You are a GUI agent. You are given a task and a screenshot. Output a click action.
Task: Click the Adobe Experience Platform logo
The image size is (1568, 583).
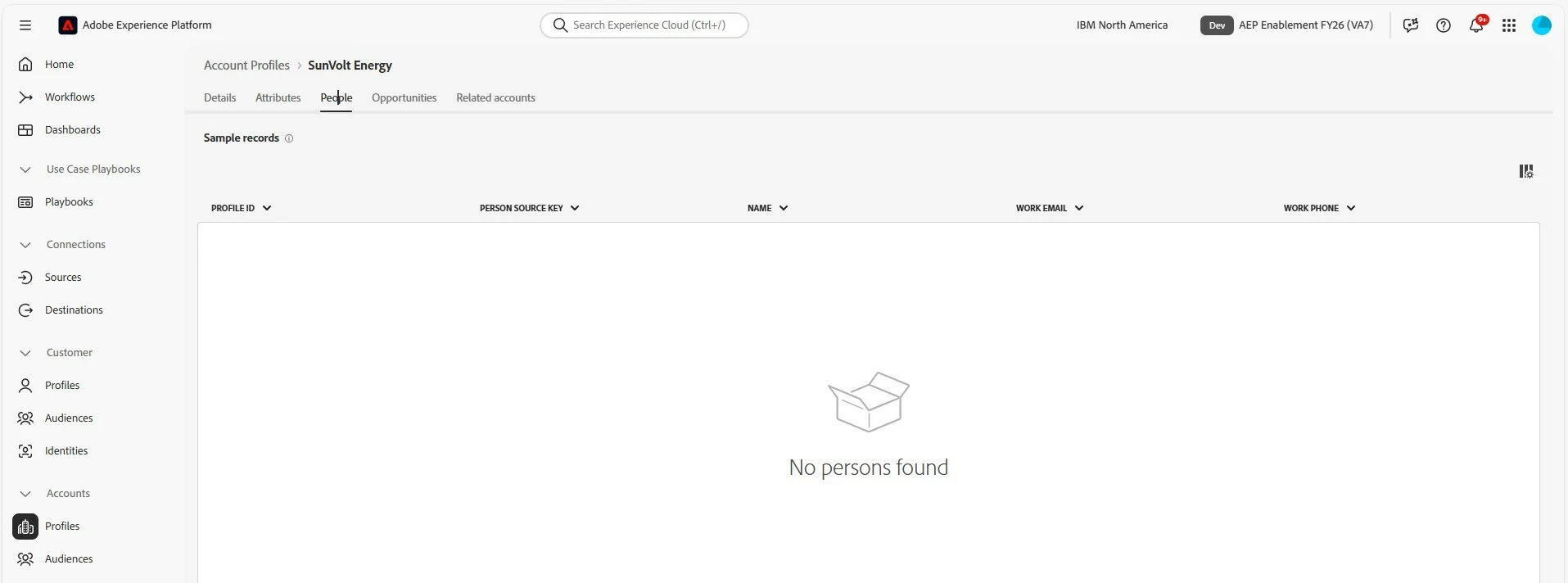pyautogui.click(x=68, y=25)
